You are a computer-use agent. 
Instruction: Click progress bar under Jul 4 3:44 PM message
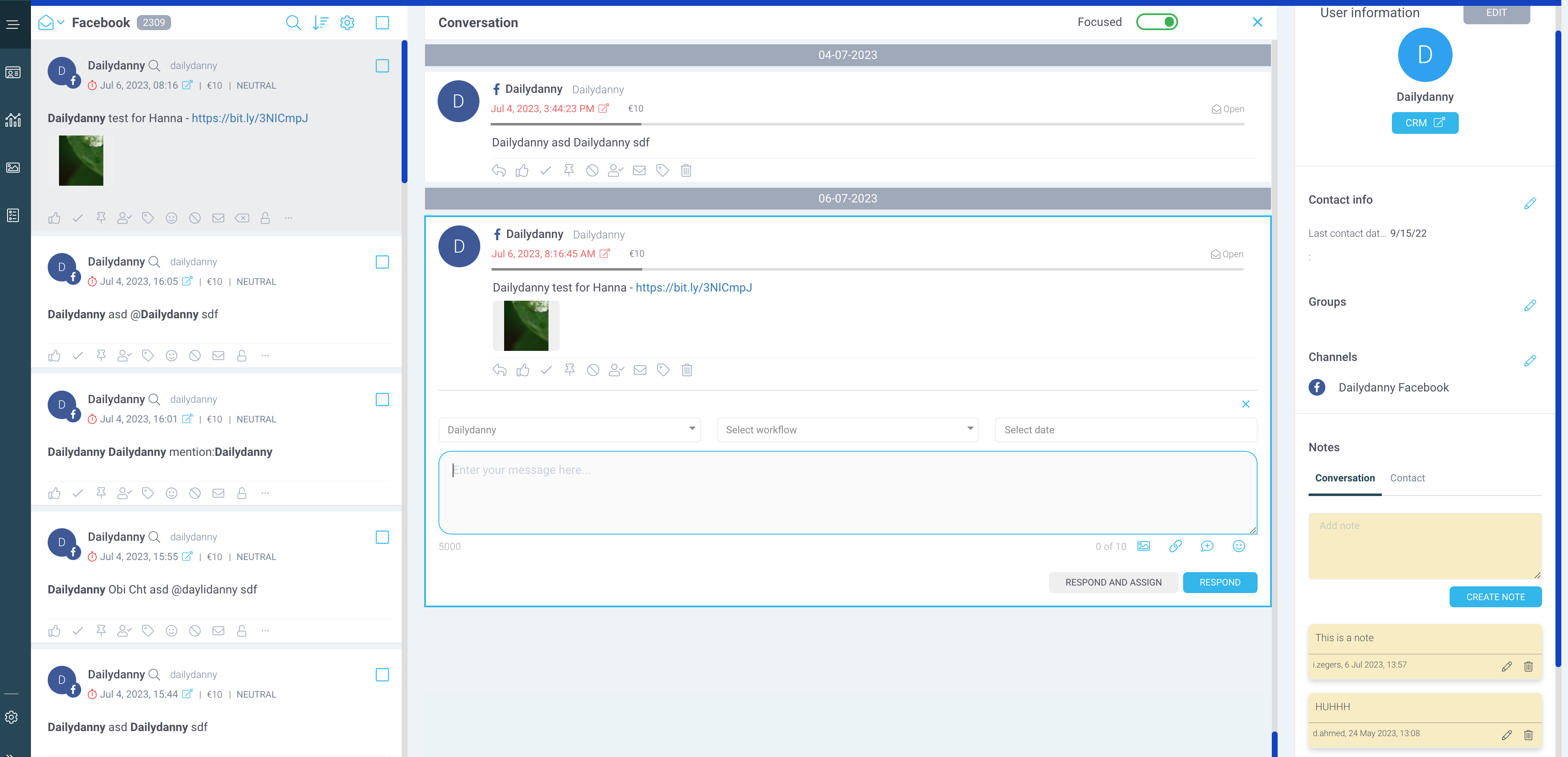pos(867,124)
